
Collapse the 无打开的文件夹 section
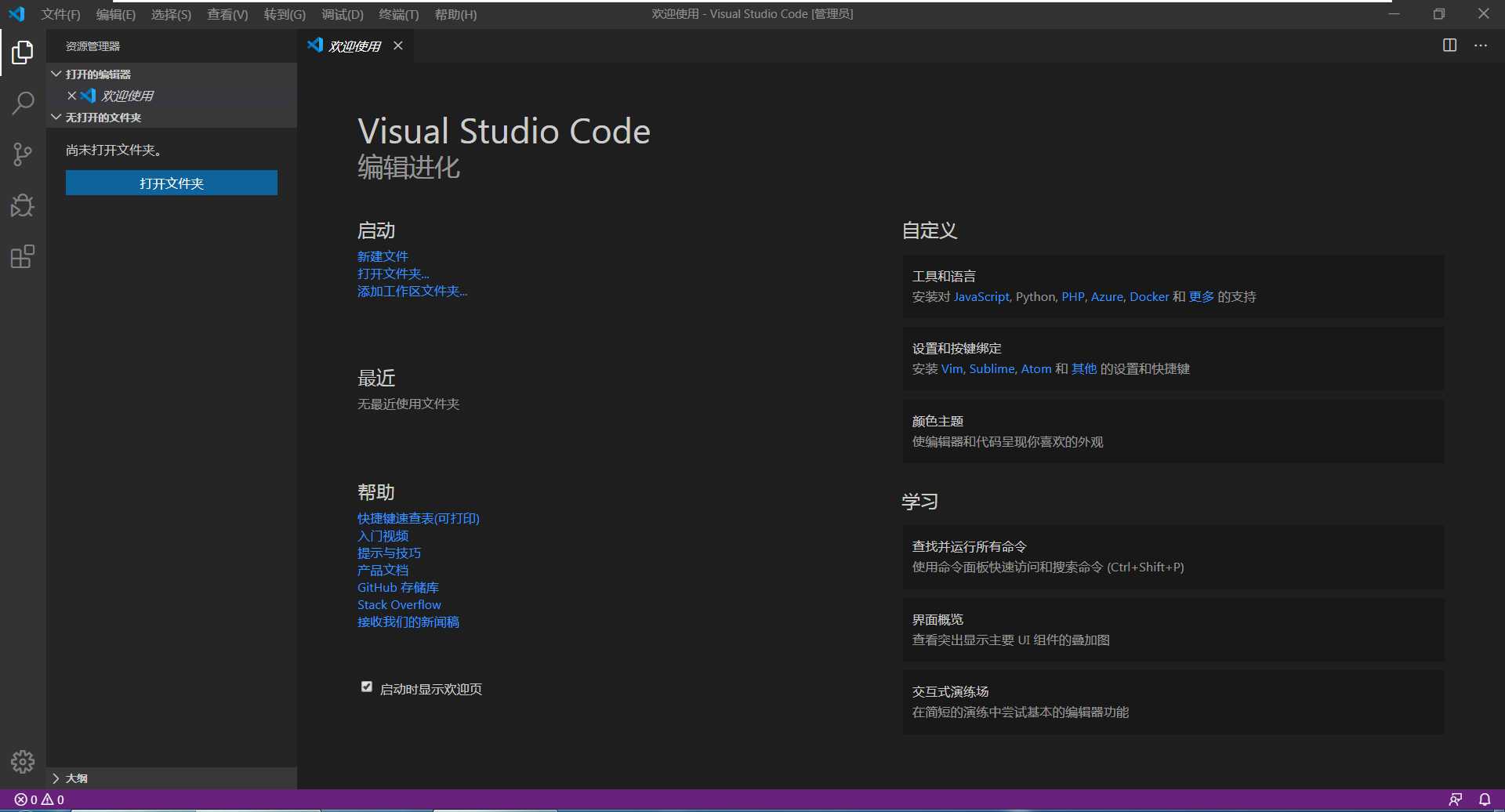171,118
